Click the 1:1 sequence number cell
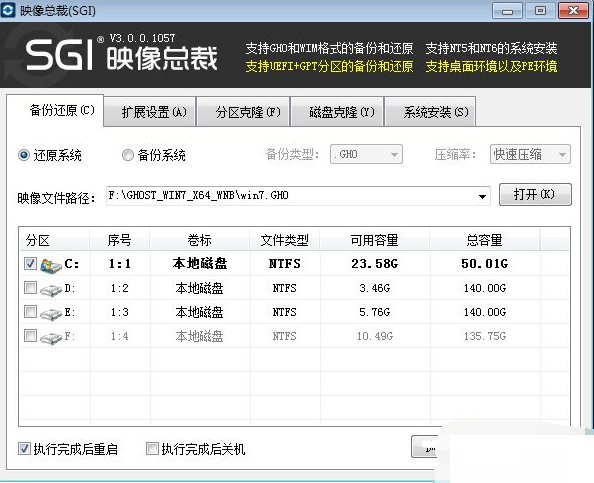594x483 pixels. [120, 264]
